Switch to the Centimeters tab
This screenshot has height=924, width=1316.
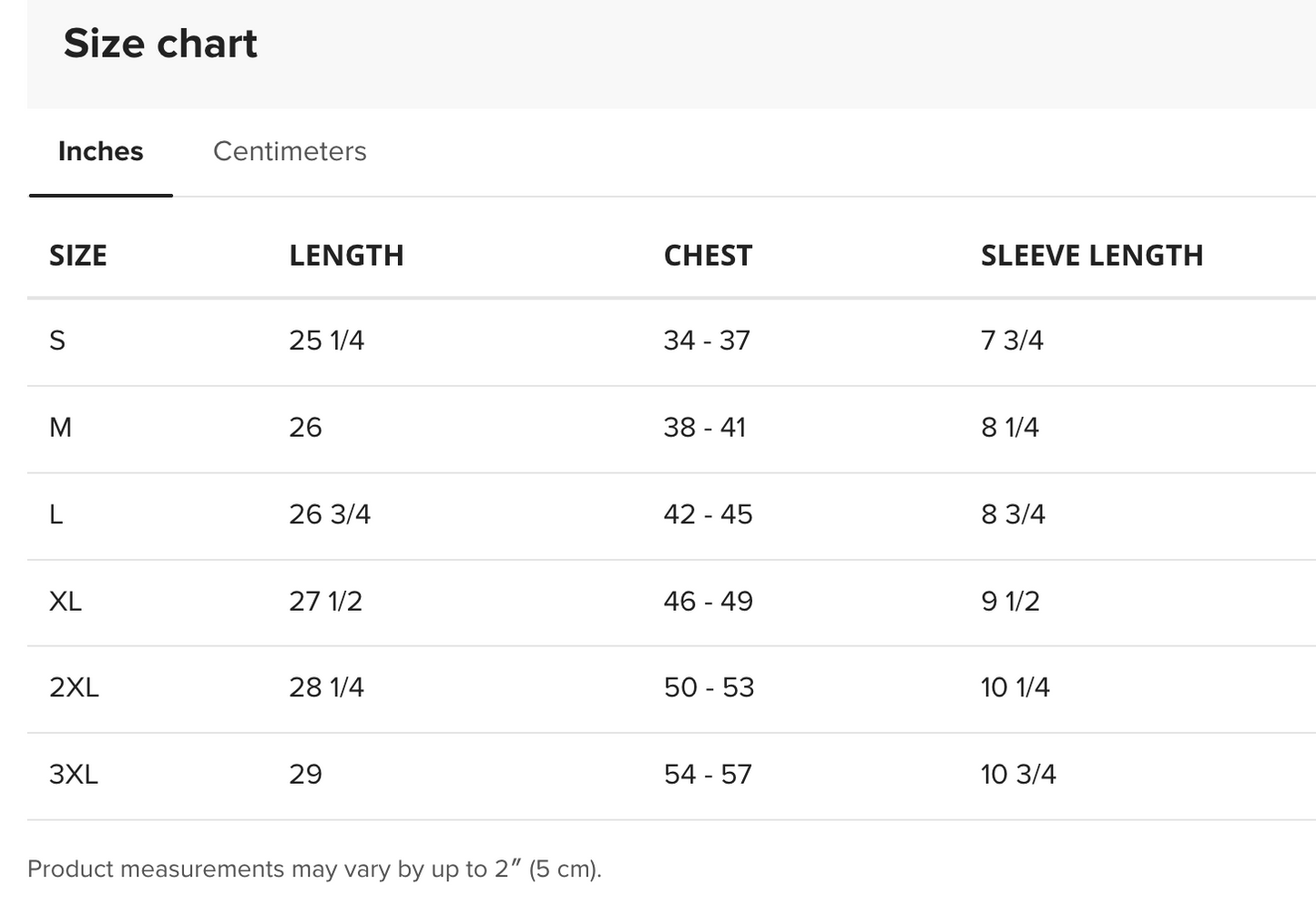pos(290,151)
